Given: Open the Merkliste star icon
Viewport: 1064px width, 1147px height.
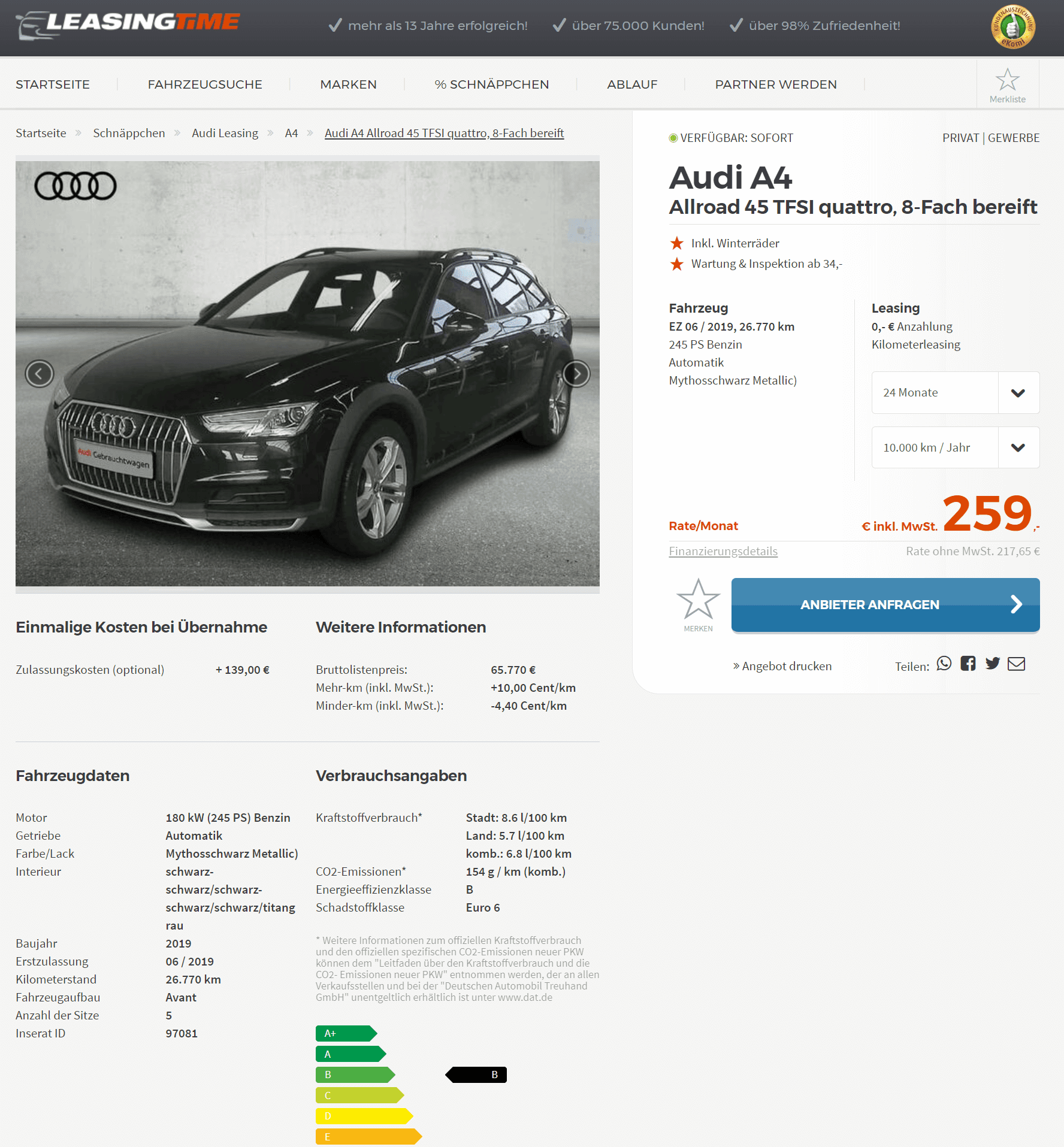Looking at the screenshot, I should tap(1008, 80).
